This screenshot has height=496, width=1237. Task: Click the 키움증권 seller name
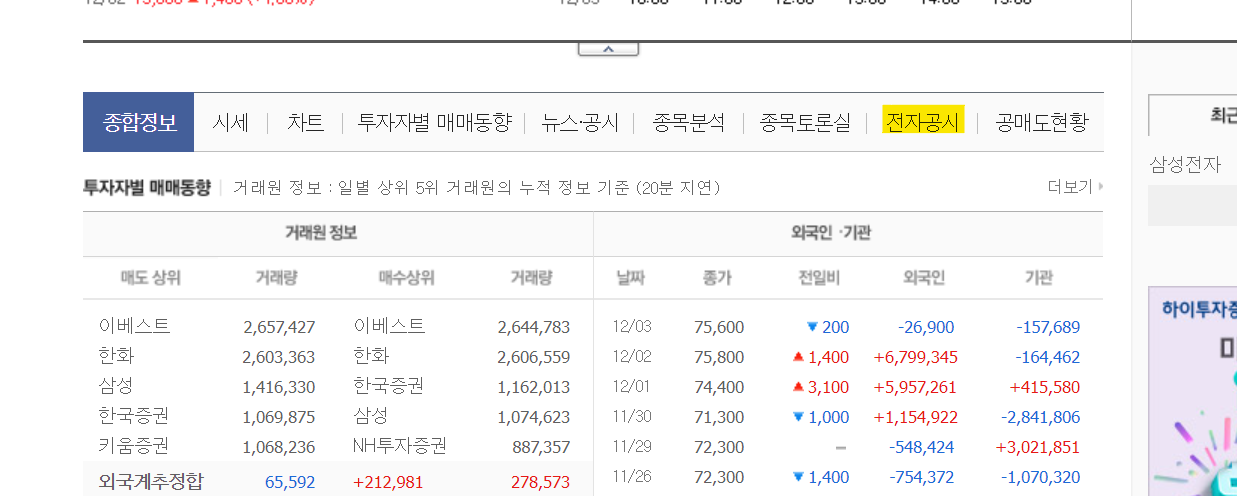tap(134, 446)
